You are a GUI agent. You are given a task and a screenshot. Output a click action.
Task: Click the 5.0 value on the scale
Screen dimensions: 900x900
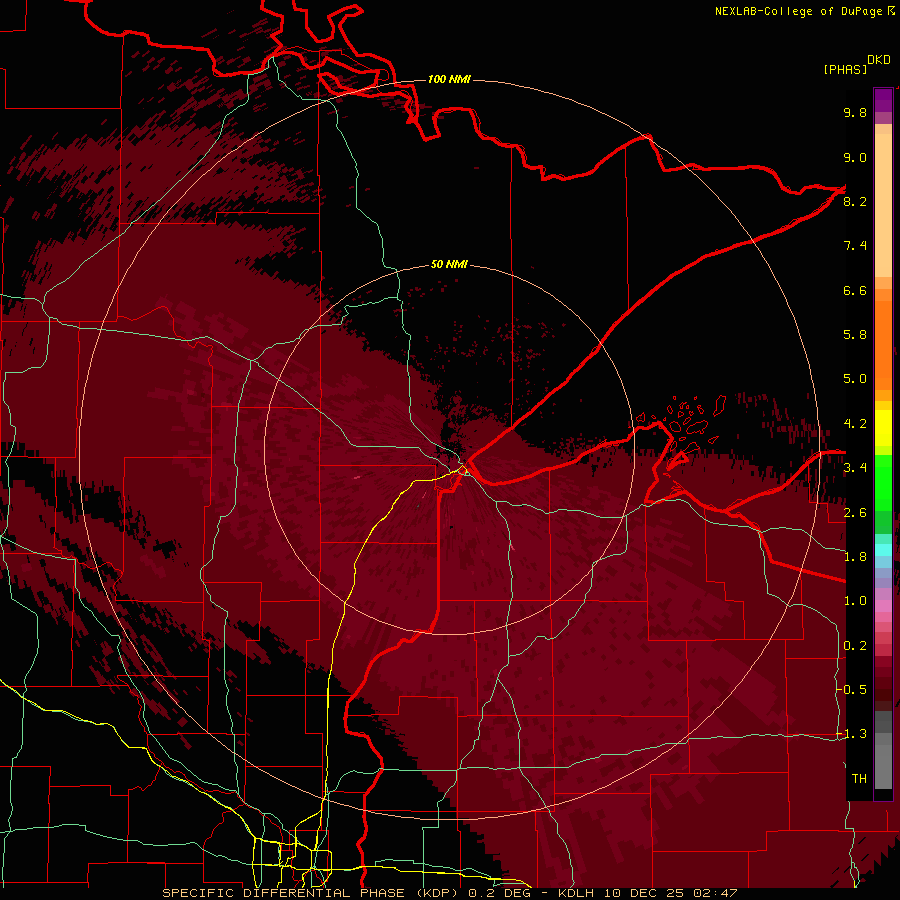coord(855,379)
